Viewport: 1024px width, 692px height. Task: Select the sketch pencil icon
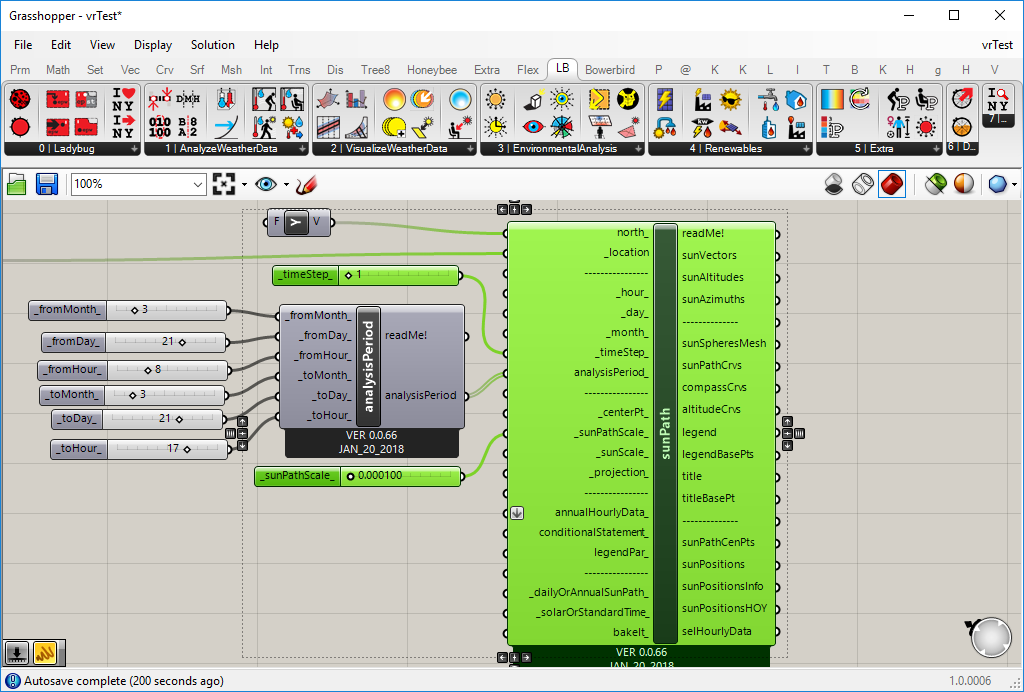pyautogui.click(x=306, y=185)
